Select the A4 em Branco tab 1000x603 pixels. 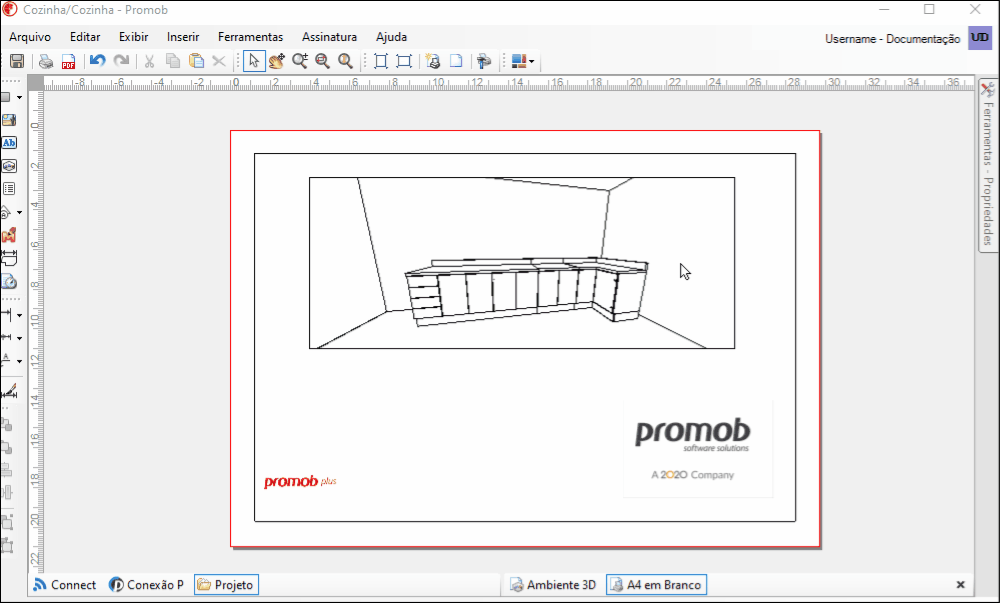point(656,585)
